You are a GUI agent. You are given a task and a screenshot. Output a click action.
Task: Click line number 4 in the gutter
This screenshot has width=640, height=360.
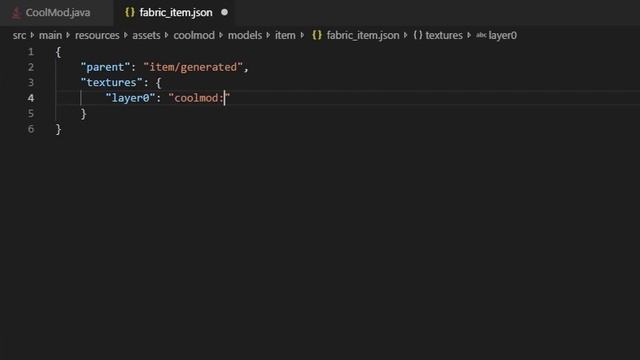(x=31, y=98)
